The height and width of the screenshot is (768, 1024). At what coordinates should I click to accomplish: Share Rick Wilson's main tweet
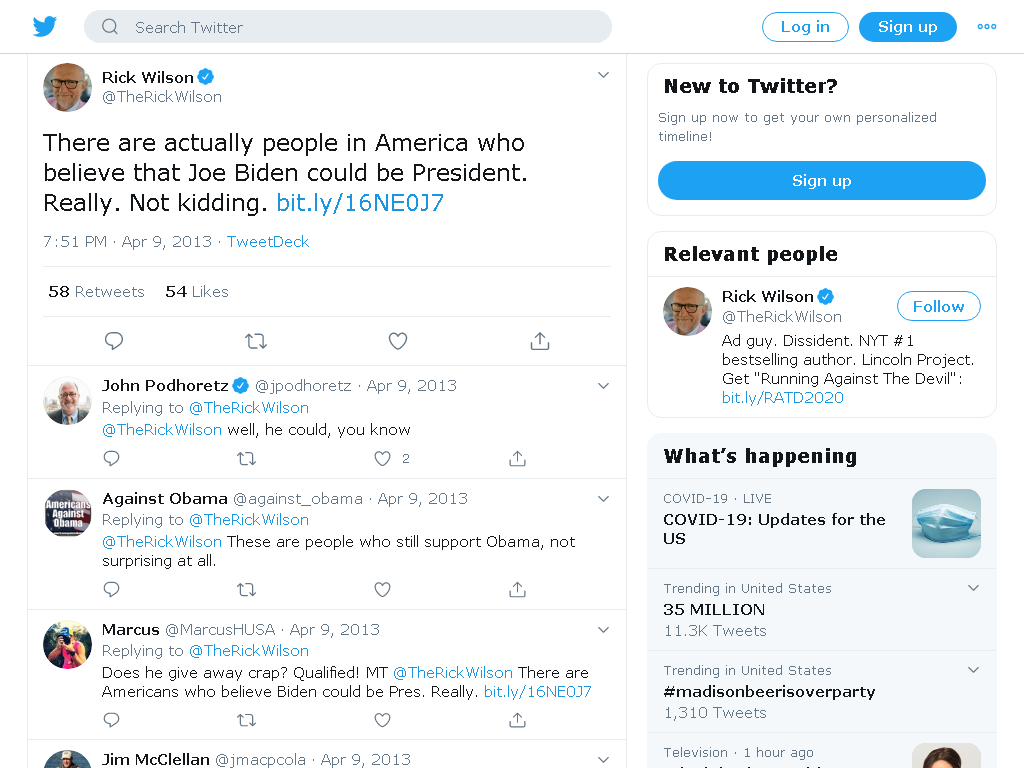click(539, 341)
